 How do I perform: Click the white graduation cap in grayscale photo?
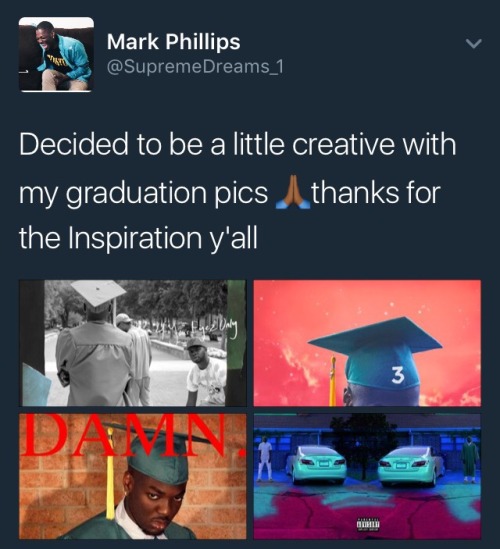coord(98,293)
